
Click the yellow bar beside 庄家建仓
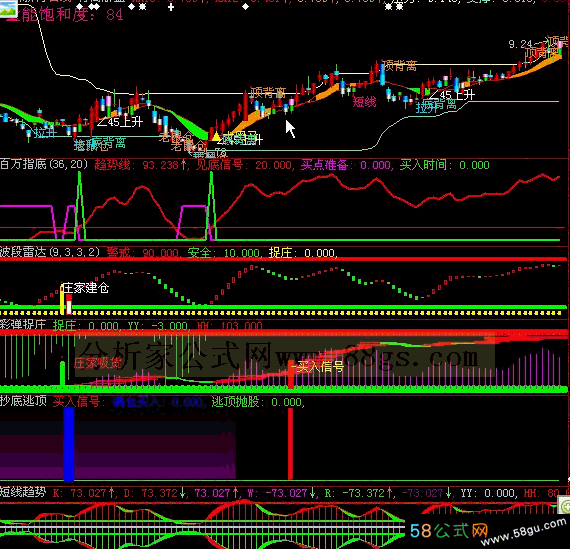[x=62, y=300]
